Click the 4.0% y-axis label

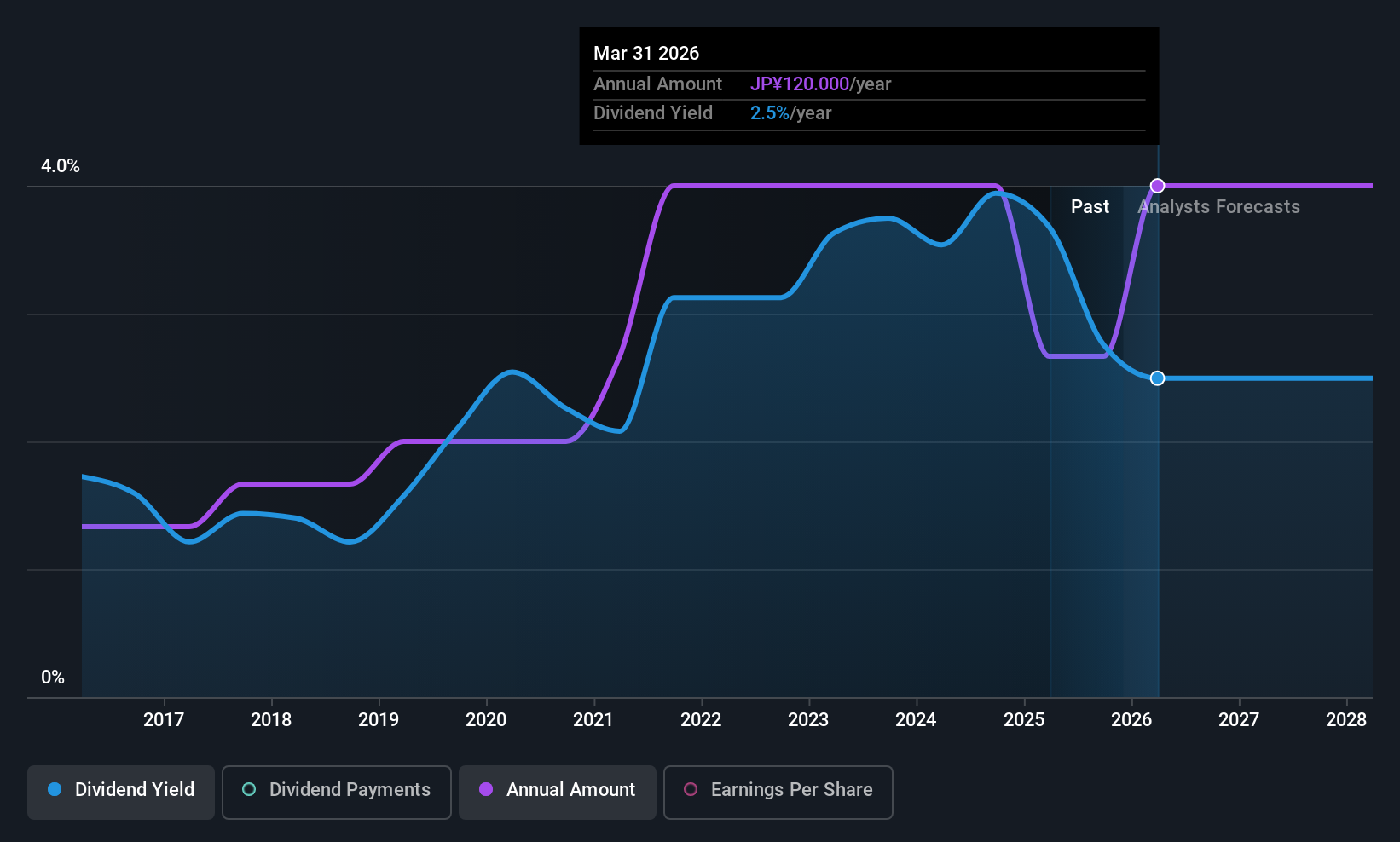(x=61, y=166)
